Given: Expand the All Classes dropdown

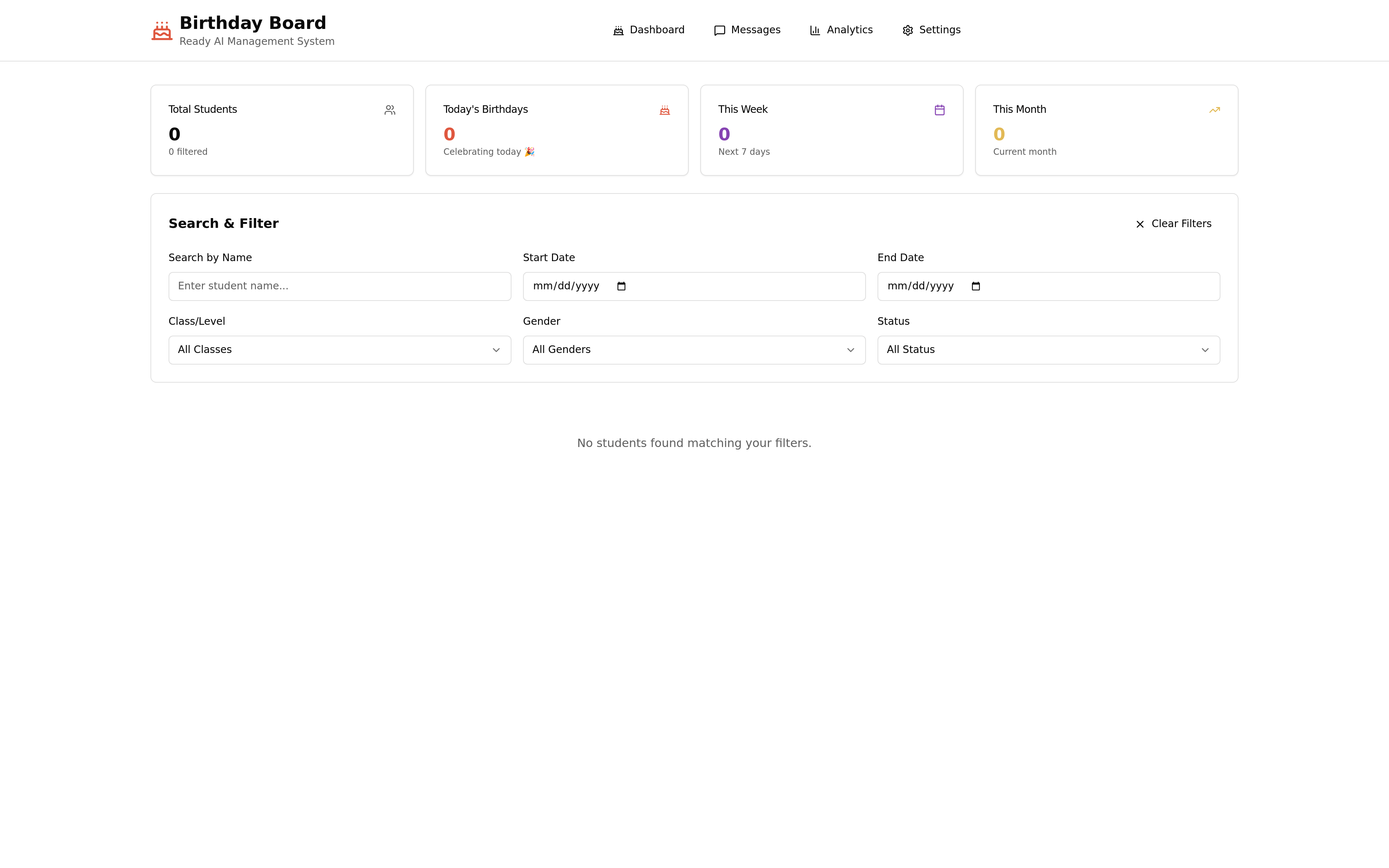Looking at the screenshot, I should click(339, 350).
